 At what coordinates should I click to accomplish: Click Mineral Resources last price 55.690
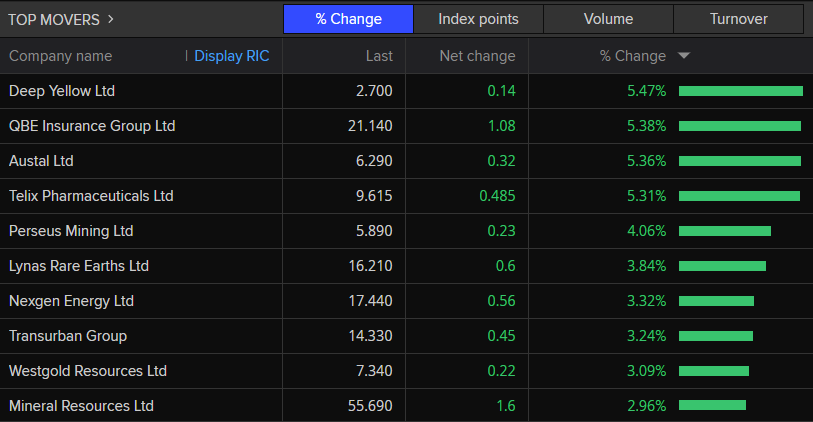[x=369, y=406]
